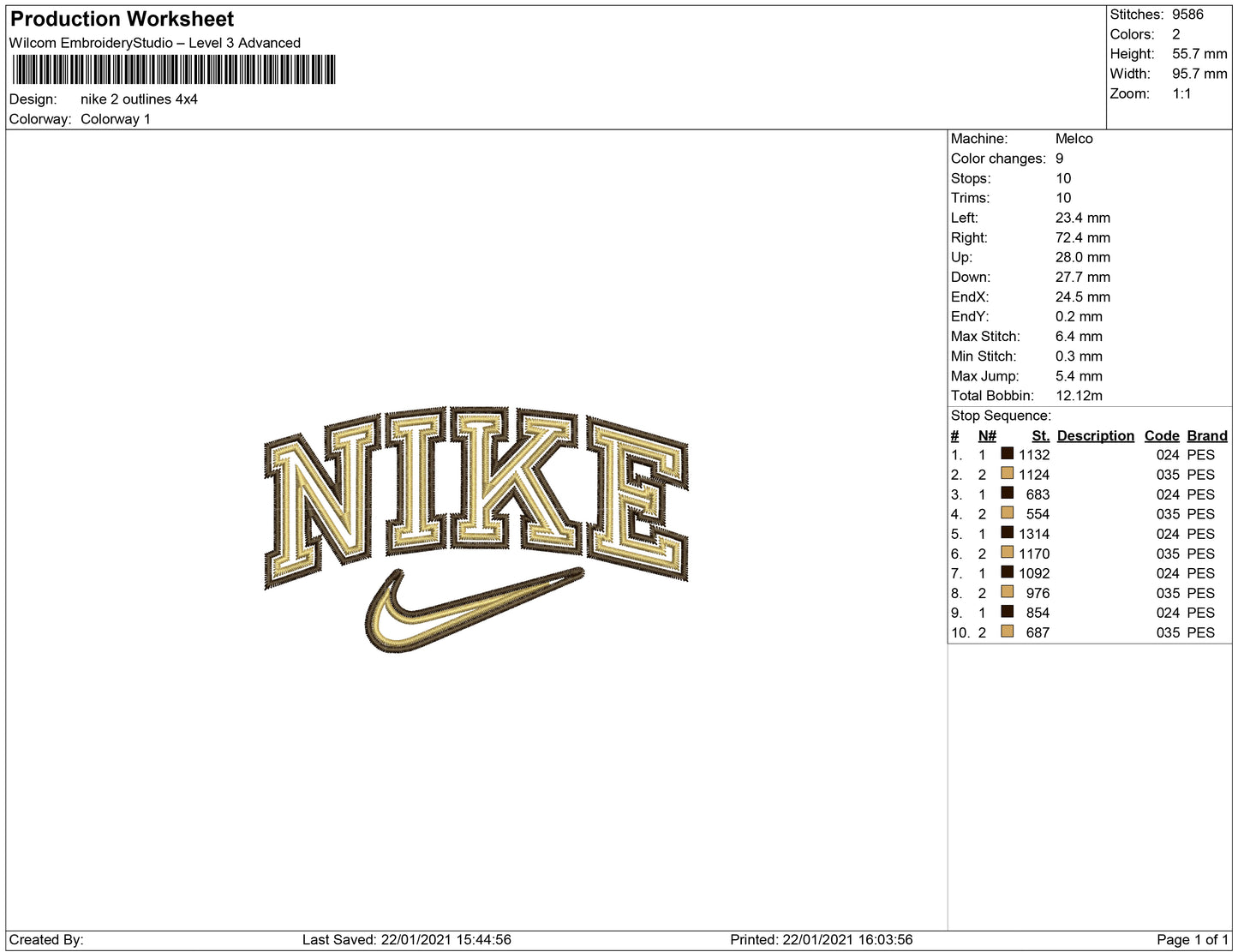Click the dark swatch beside 854 stitches

[1008, 611]
